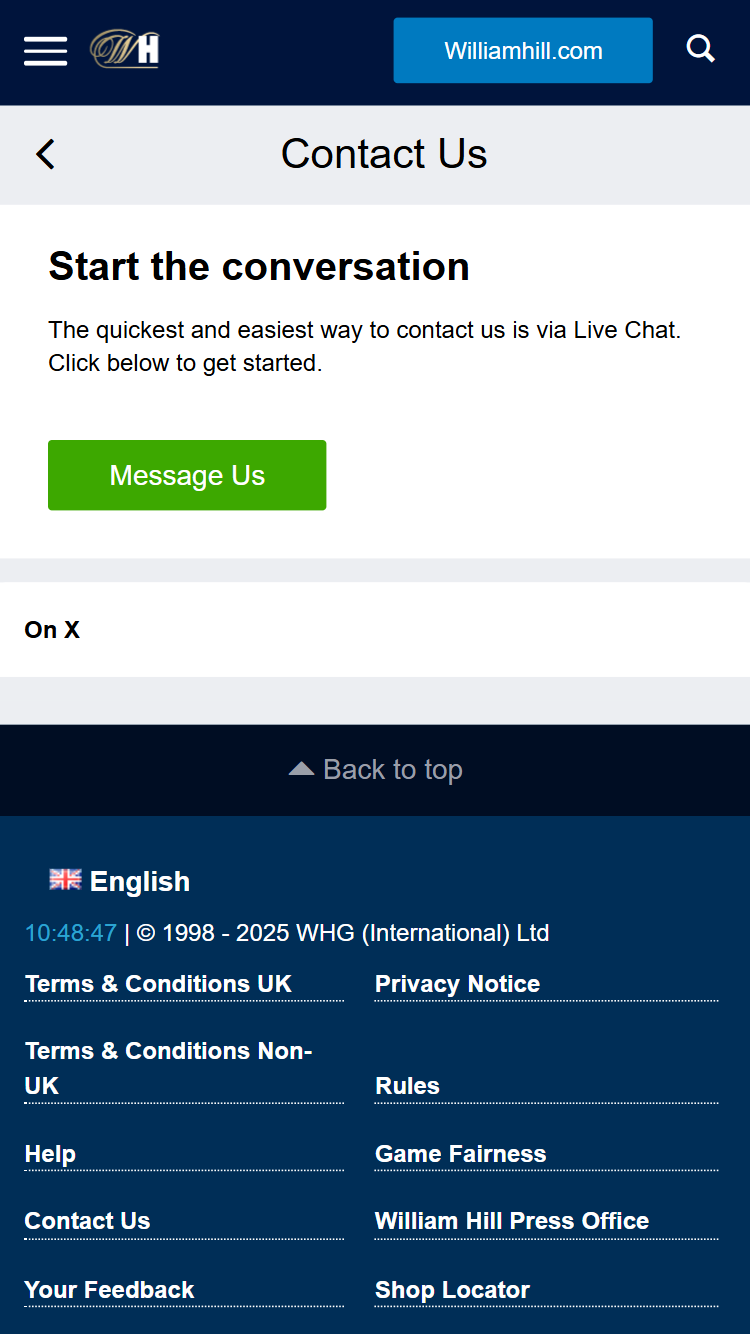Open the Williamhill.com button

pos(523,50)
